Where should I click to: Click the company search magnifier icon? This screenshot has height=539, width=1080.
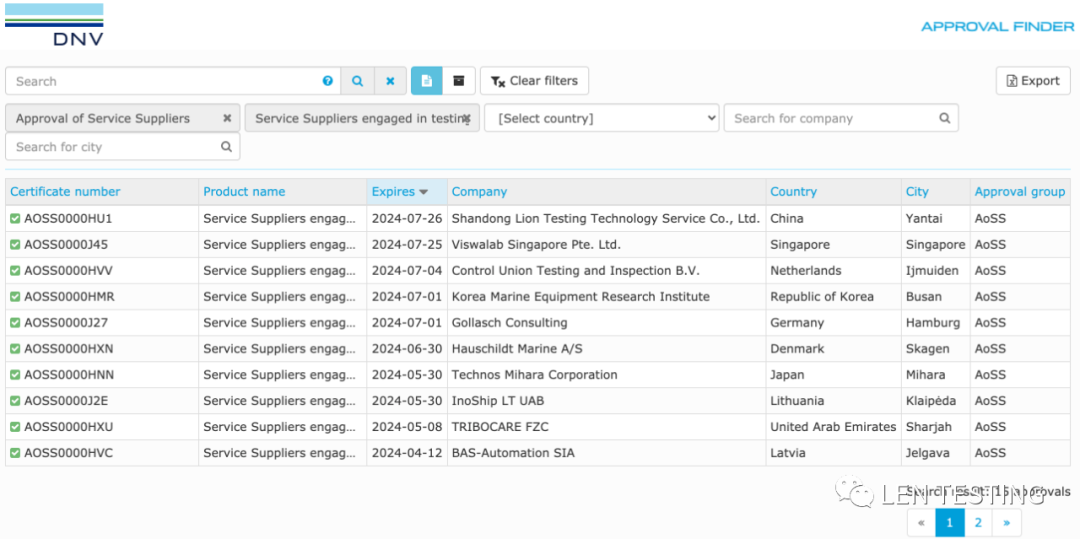coord(945,118)
